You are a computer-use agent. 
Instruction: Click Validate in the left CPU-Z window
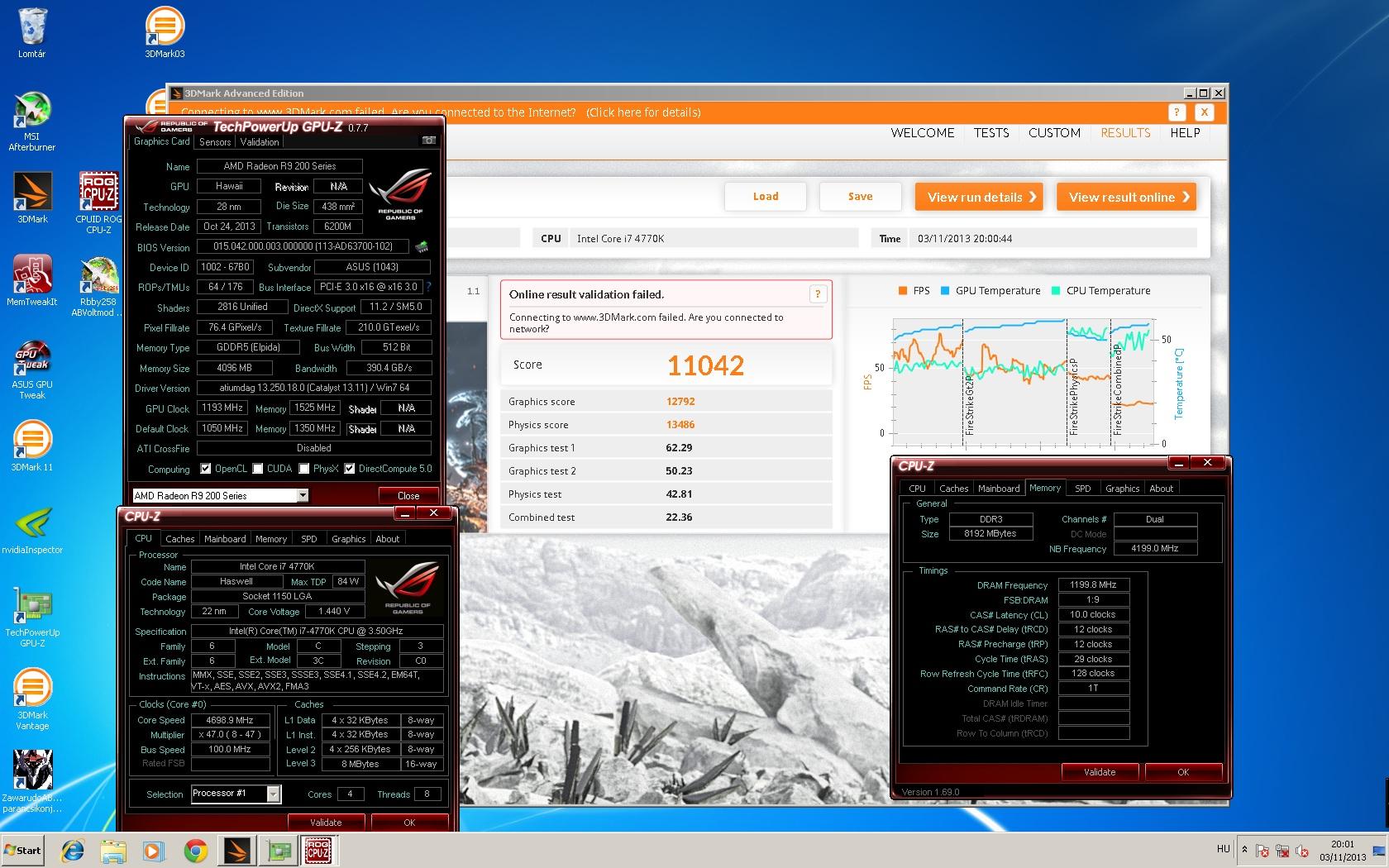(326, 823)
